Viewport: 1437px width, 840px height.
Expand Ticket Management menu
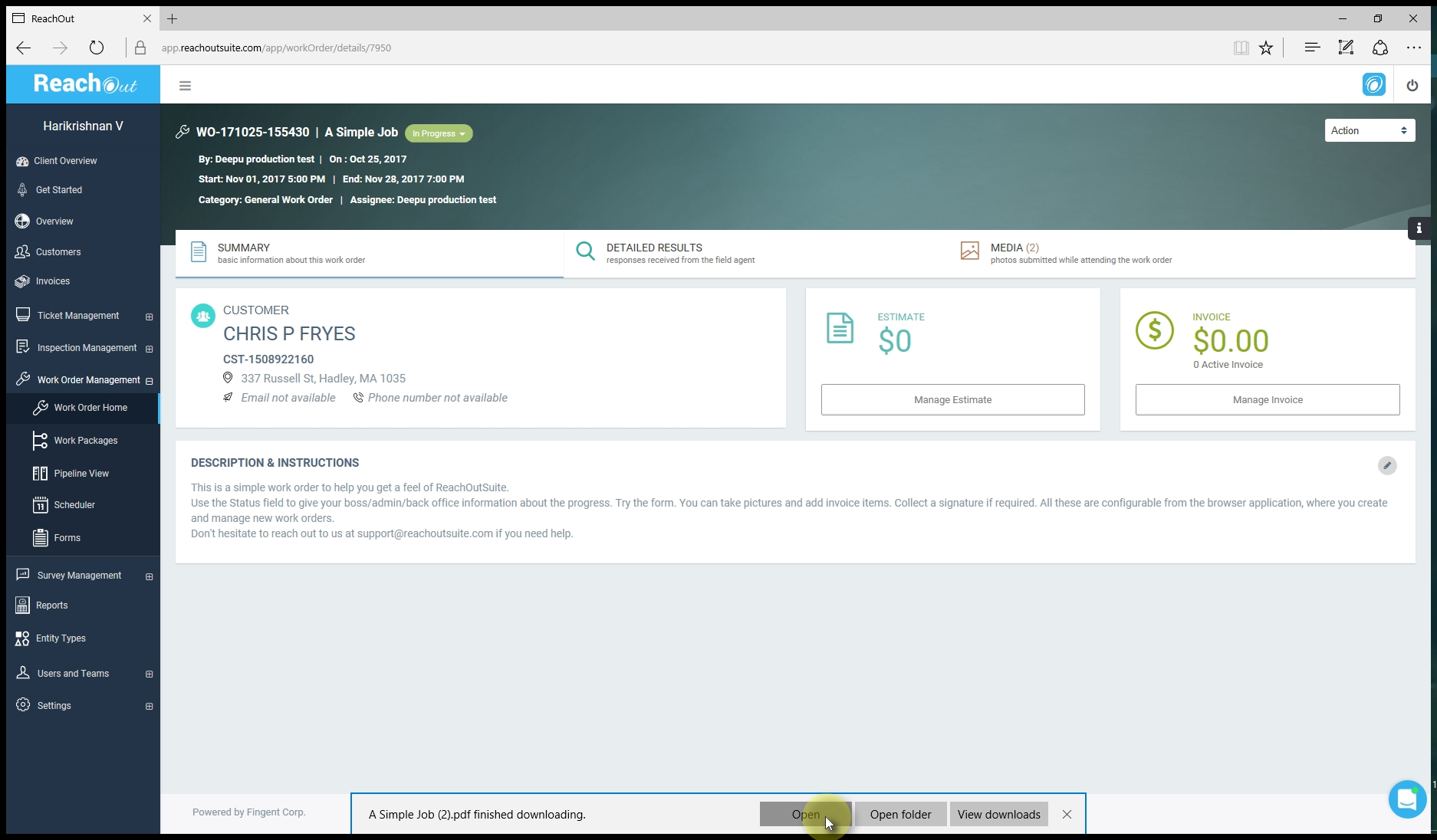tap(149, 317)
